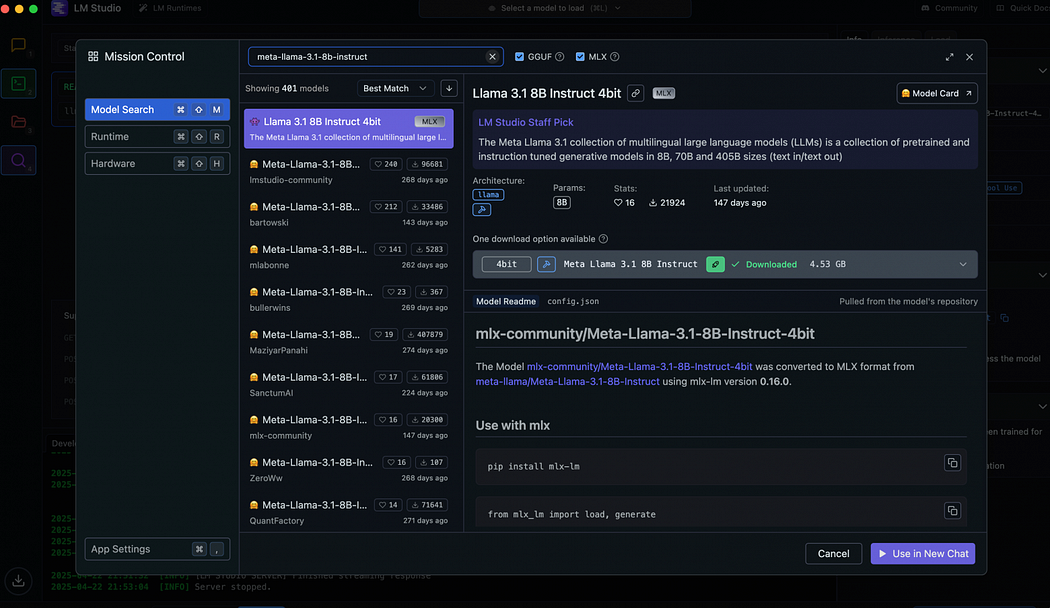The width and height of the screenshot is (1050, 608).
Task: Click the llama architecture tag
Action: [x=488, y=195]
